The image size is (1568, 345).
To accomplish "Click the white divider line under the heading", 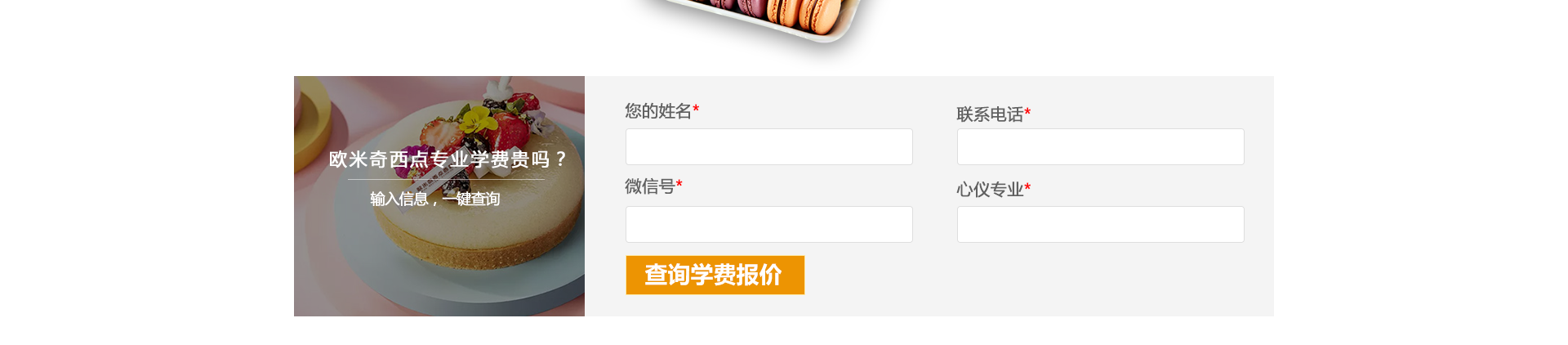I will coord(446,179).
